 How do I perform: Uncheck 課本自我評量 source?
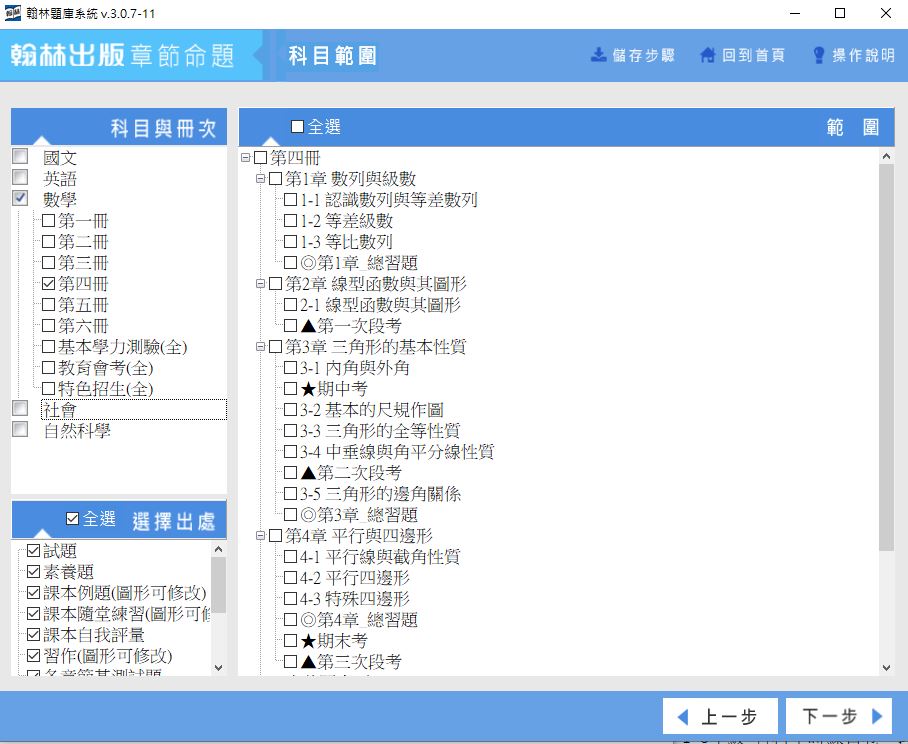pyautogui.click(x=34, y=635)
